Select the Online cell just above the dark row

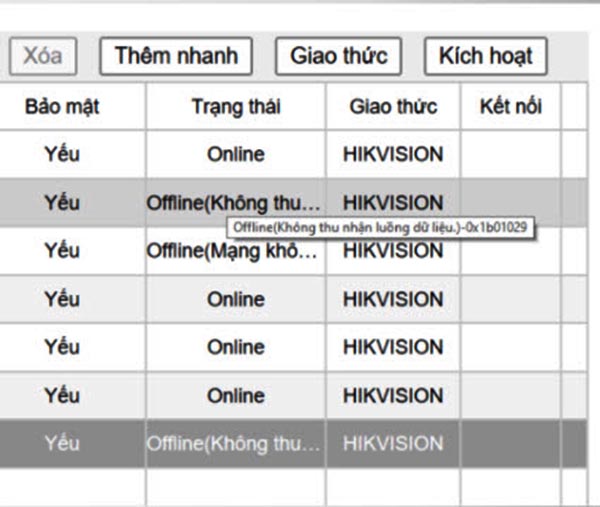pyautogui.click(x=236, y=396)
